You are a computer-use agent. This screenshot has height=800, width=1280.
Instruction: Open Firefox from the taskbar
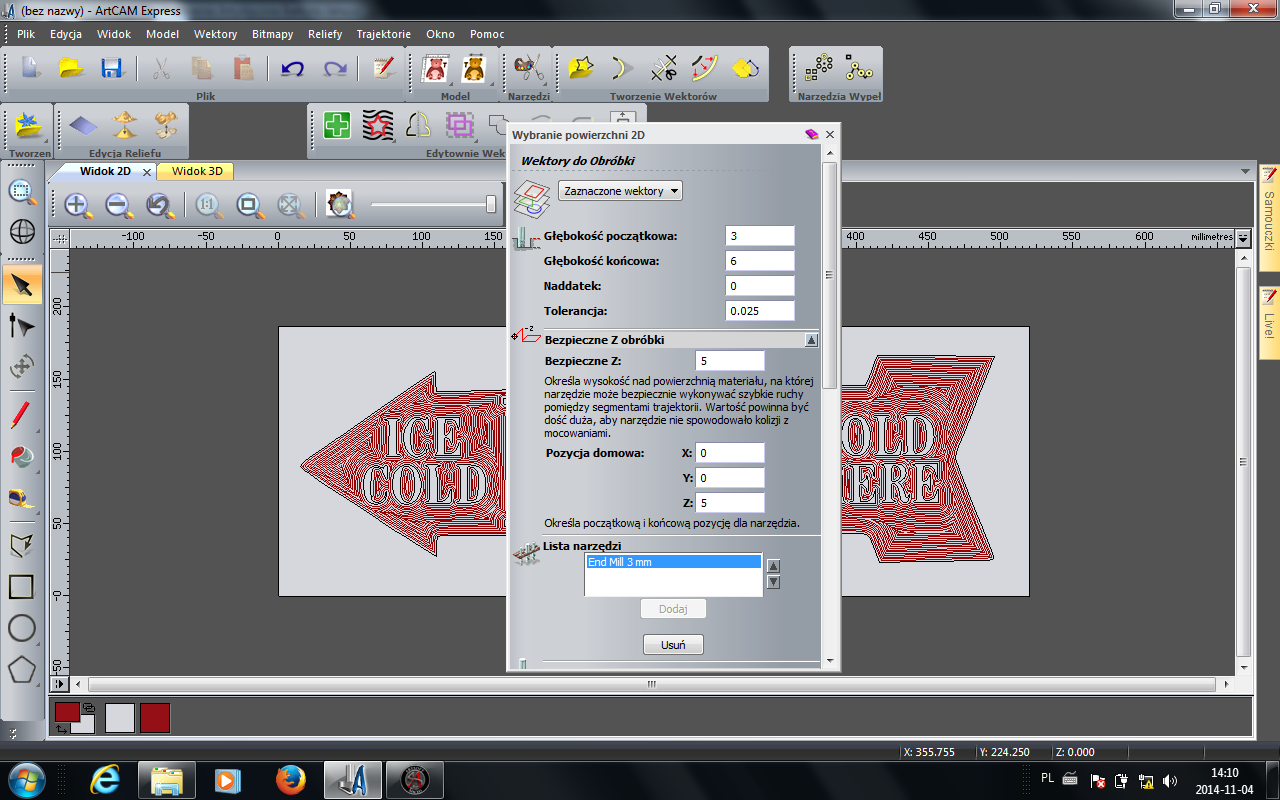(290, 779)
